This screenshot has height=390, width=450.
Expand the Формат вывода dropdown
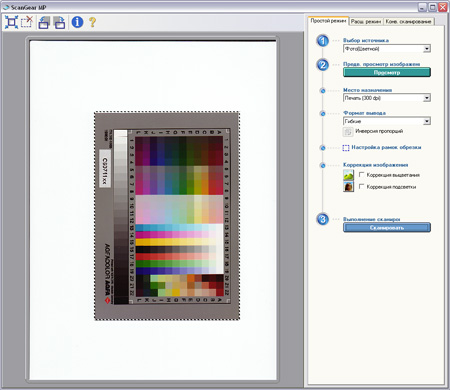[x=427, y=121]
